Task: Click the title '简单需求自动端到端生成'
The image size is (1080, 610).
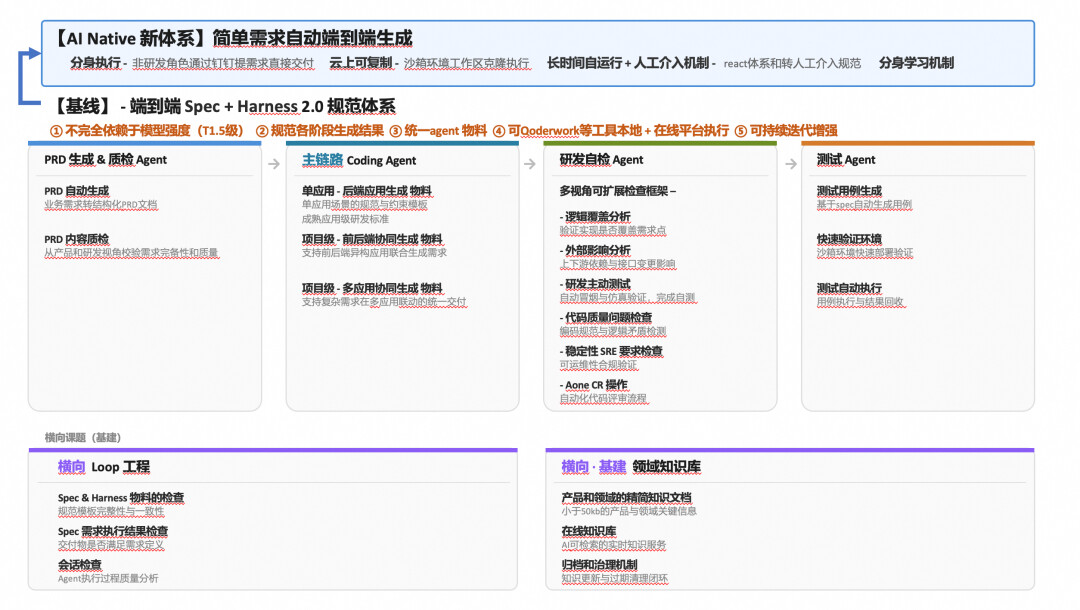Action: pos(312,38)
